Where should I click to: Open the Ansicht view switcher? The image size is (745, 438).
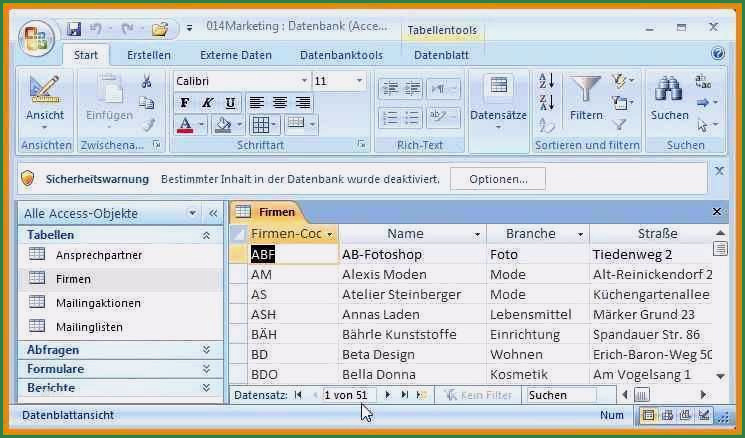[45, 104]
